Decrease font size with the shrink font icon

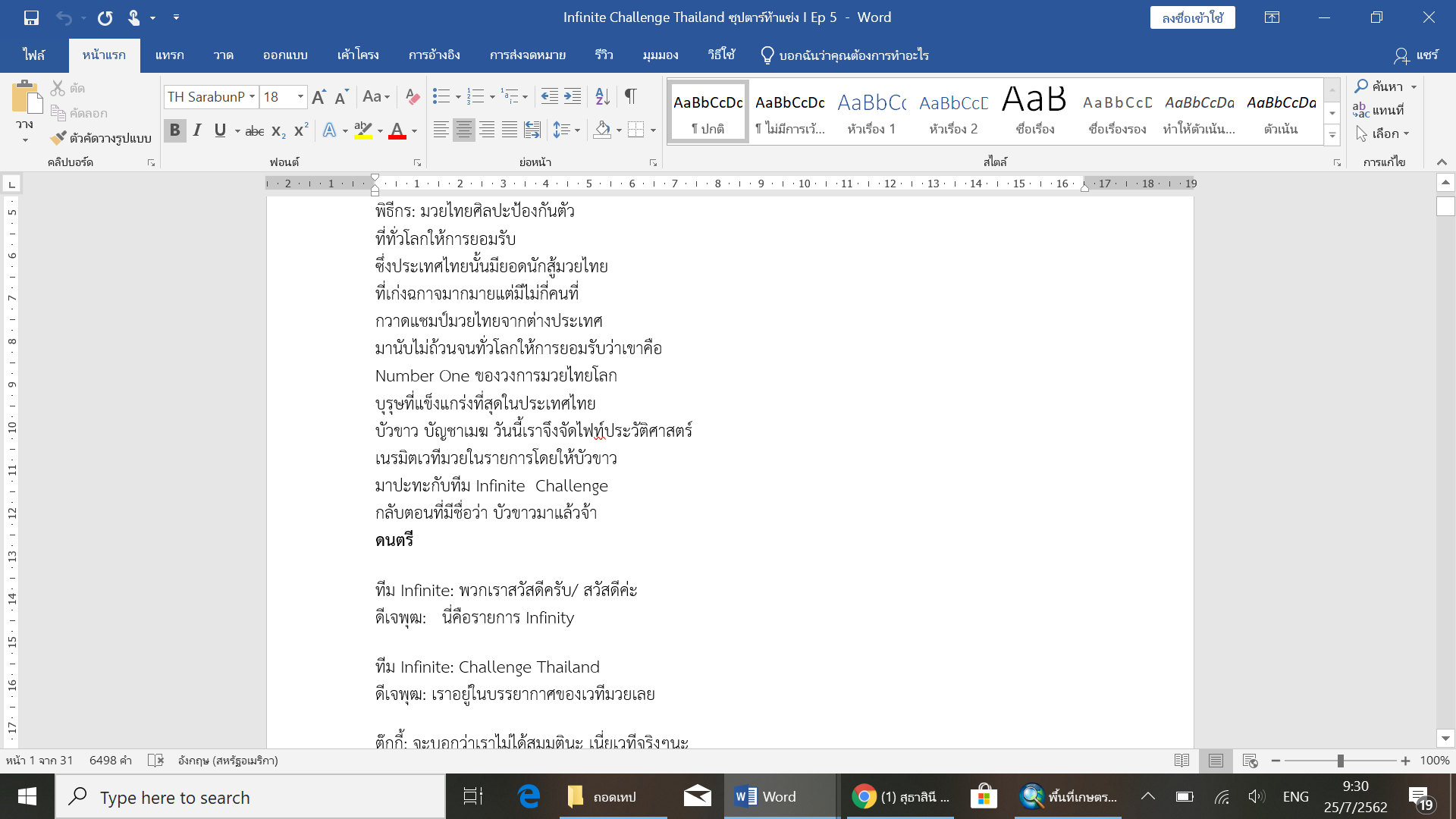(341, 96)
